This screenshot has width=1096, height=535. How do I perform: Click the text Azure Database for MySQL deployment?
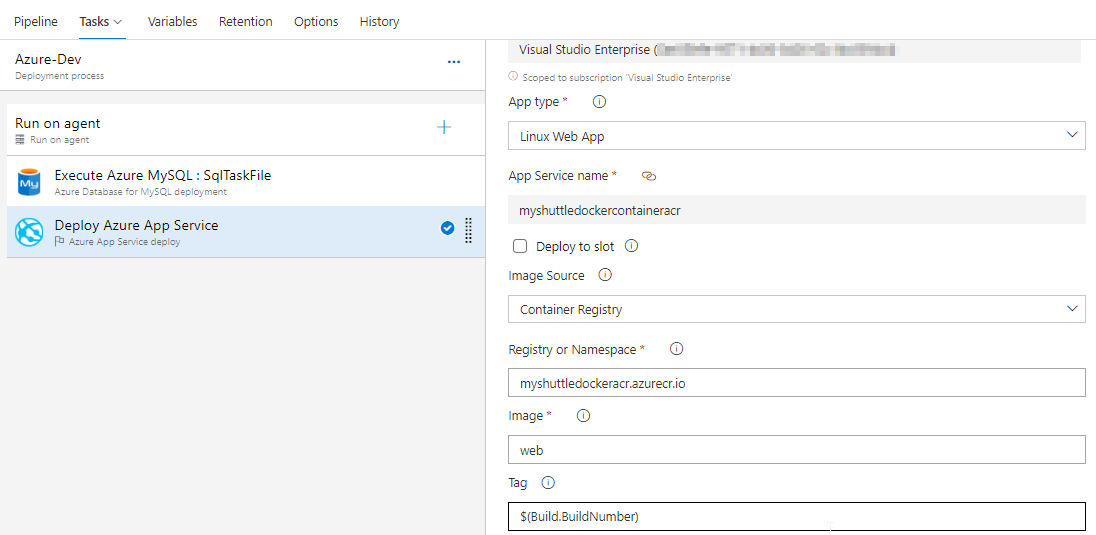140,192
